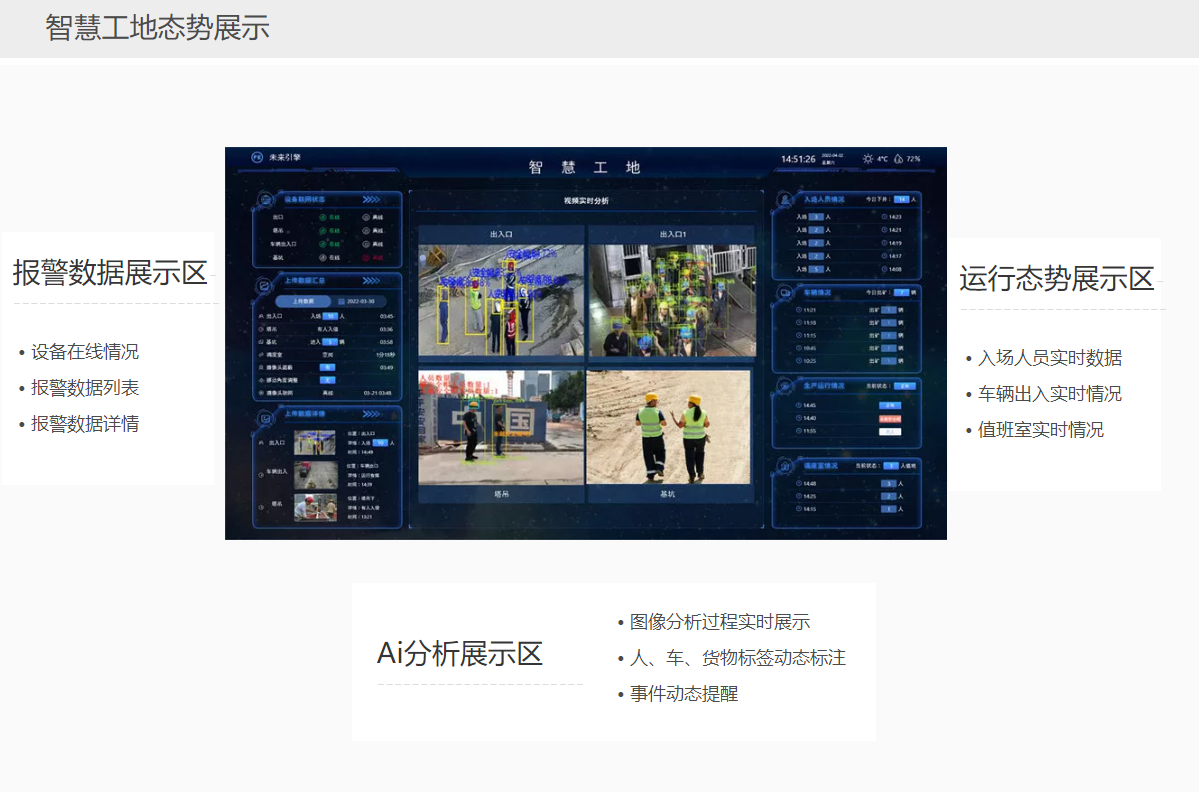Click clock icon next to 14:23
Image resolution: width=1202 pixels, height=792 pixels.
[884, 217]
